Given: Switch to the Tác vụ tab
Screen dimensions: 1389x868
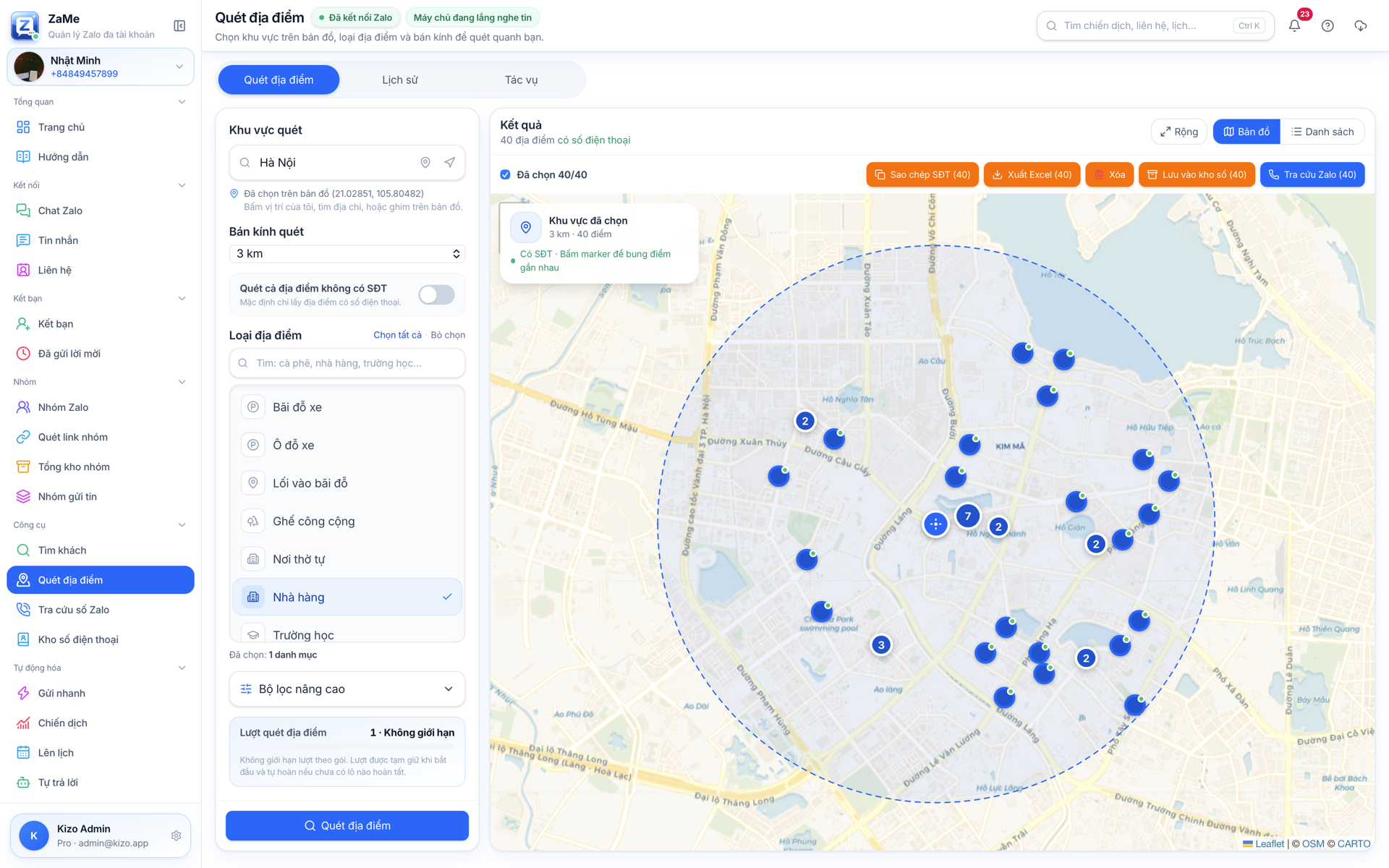Looking at the screenshot, I should 521,80.
